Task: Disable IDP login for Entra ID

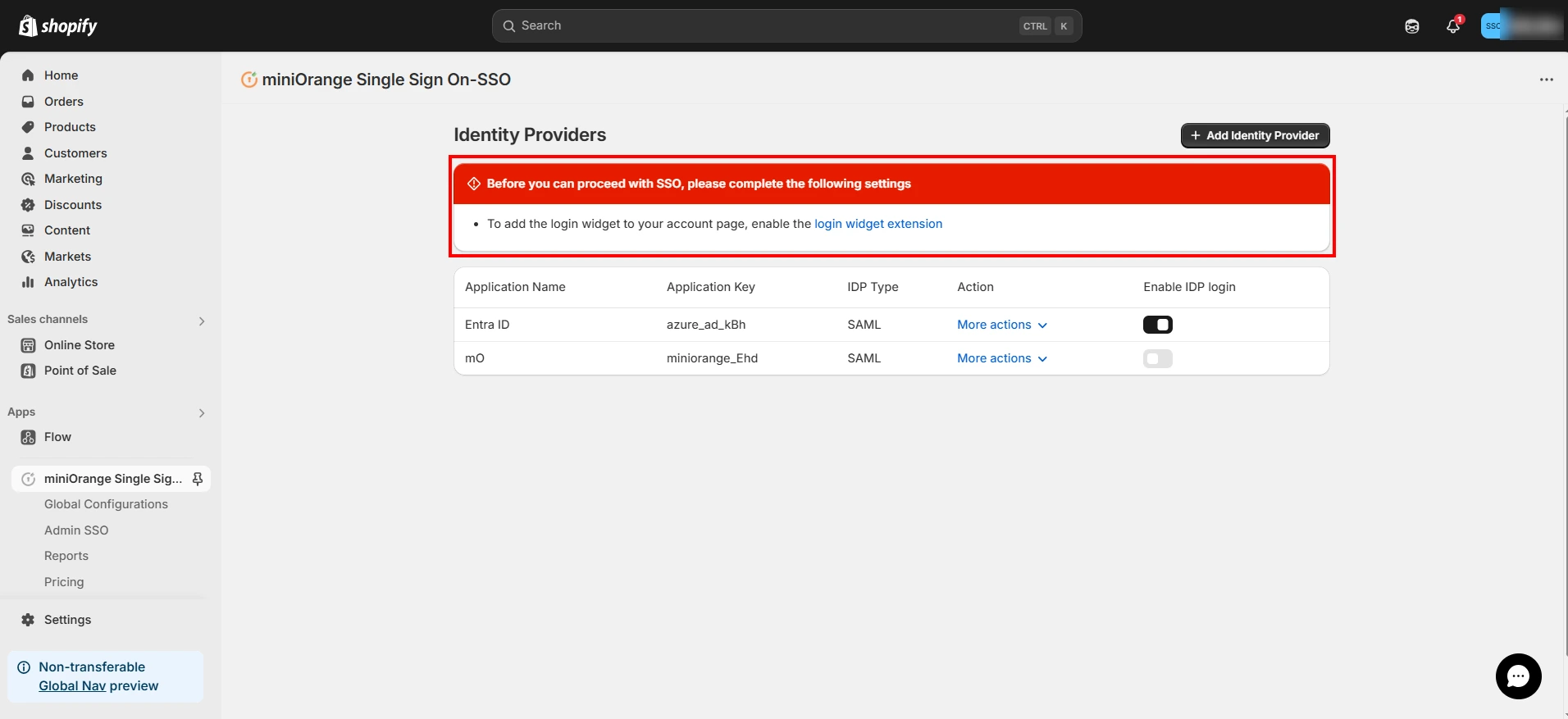Action: click(1158, 325)
